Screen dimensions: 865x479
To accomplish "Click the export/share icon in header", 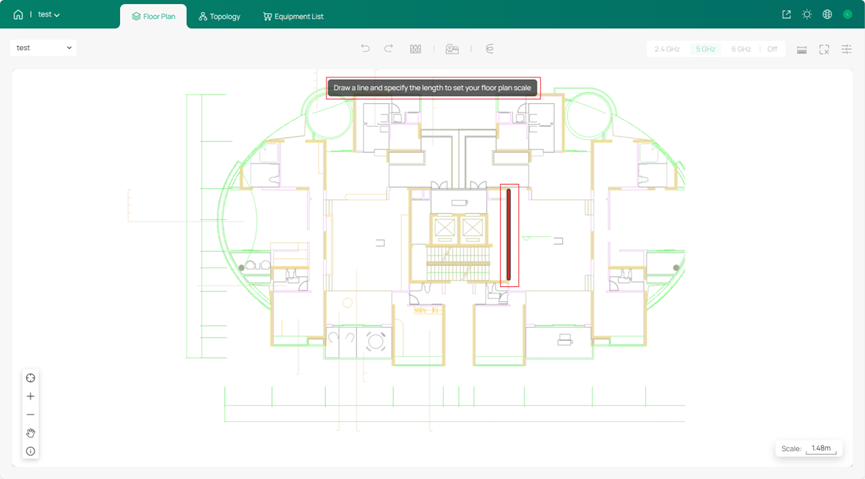I will (x=786, y=15).
